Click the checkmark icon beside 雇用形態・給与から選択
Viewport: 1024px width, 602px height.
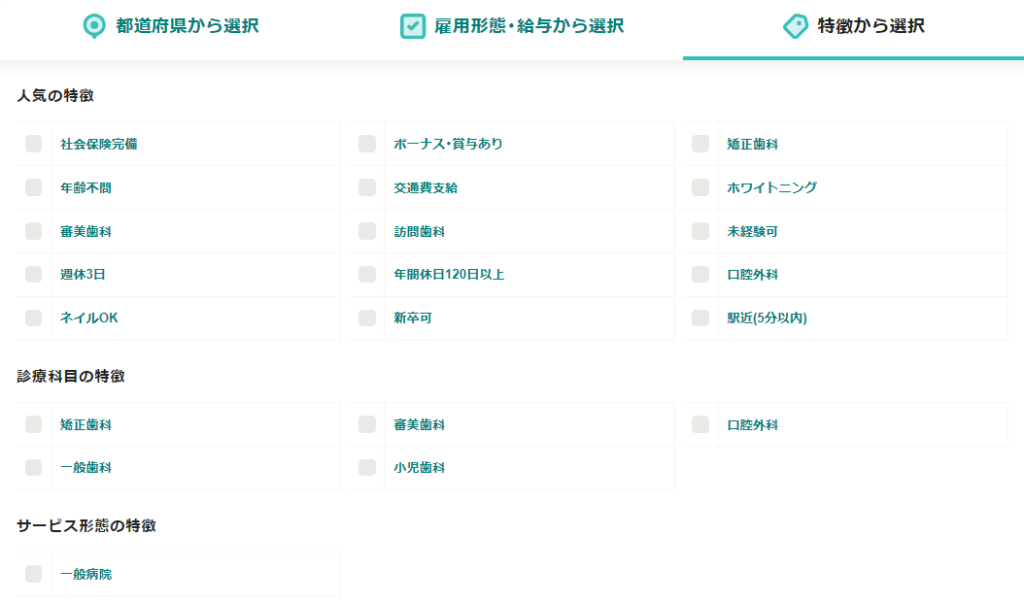pyautogui.click(x=413, y=26)
